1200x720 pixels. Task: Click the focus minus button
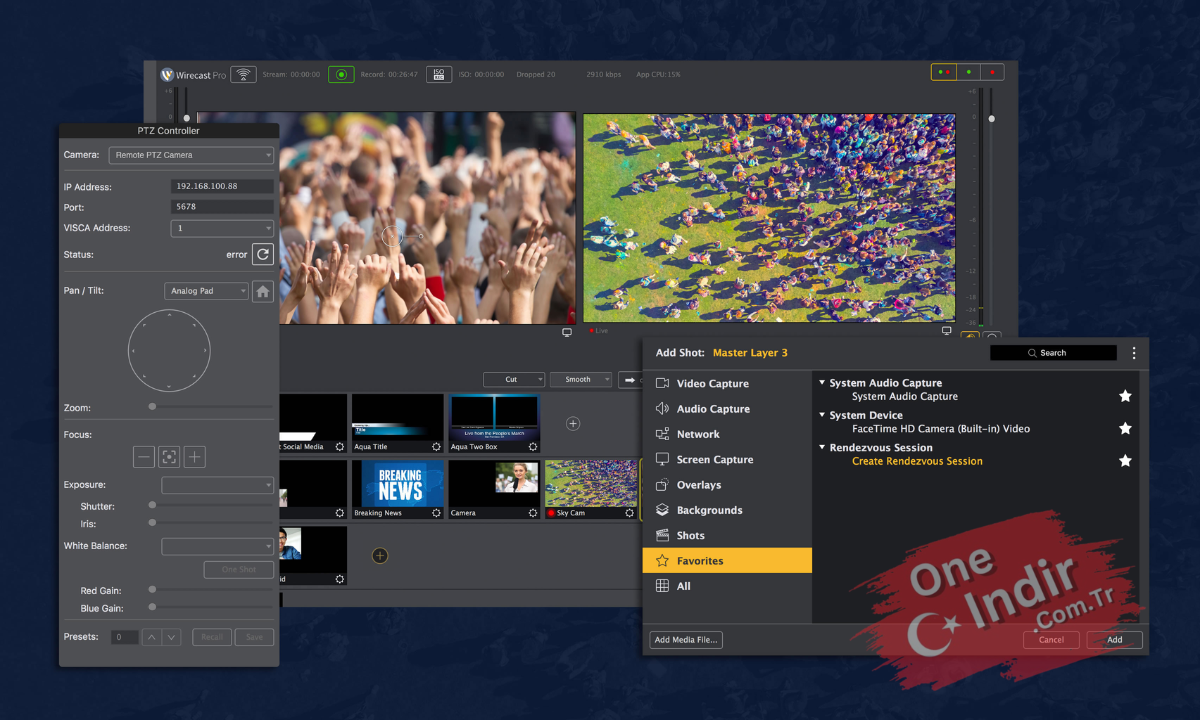point(144,457)
